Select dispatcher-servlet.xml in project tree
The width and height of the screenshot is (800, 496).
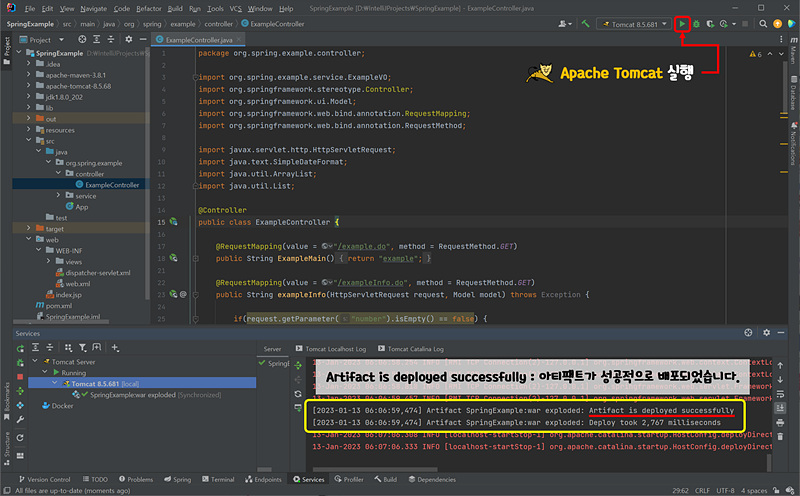(93, 272)
